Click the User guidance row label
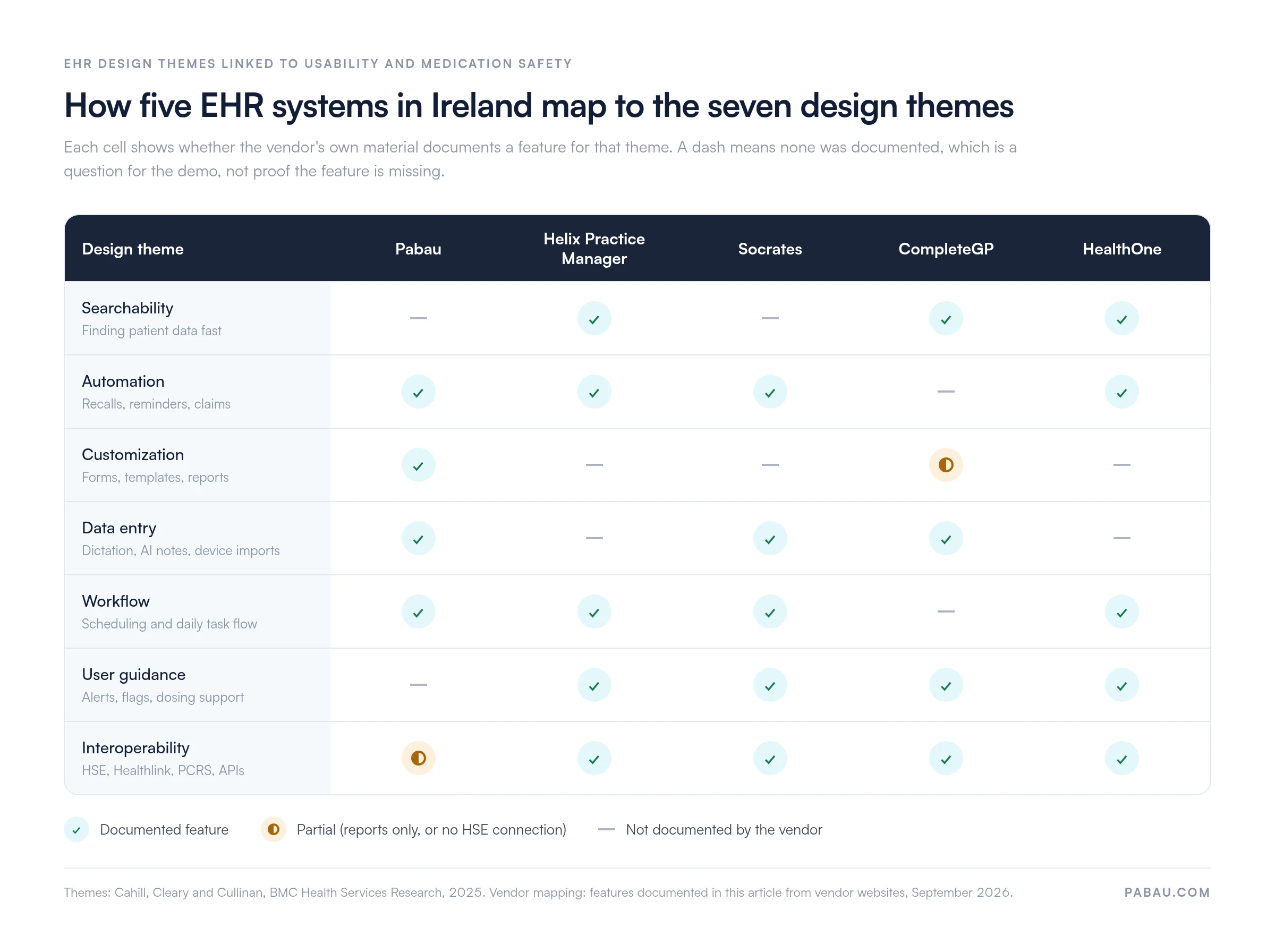1275x952 pixels. [134, 675]
